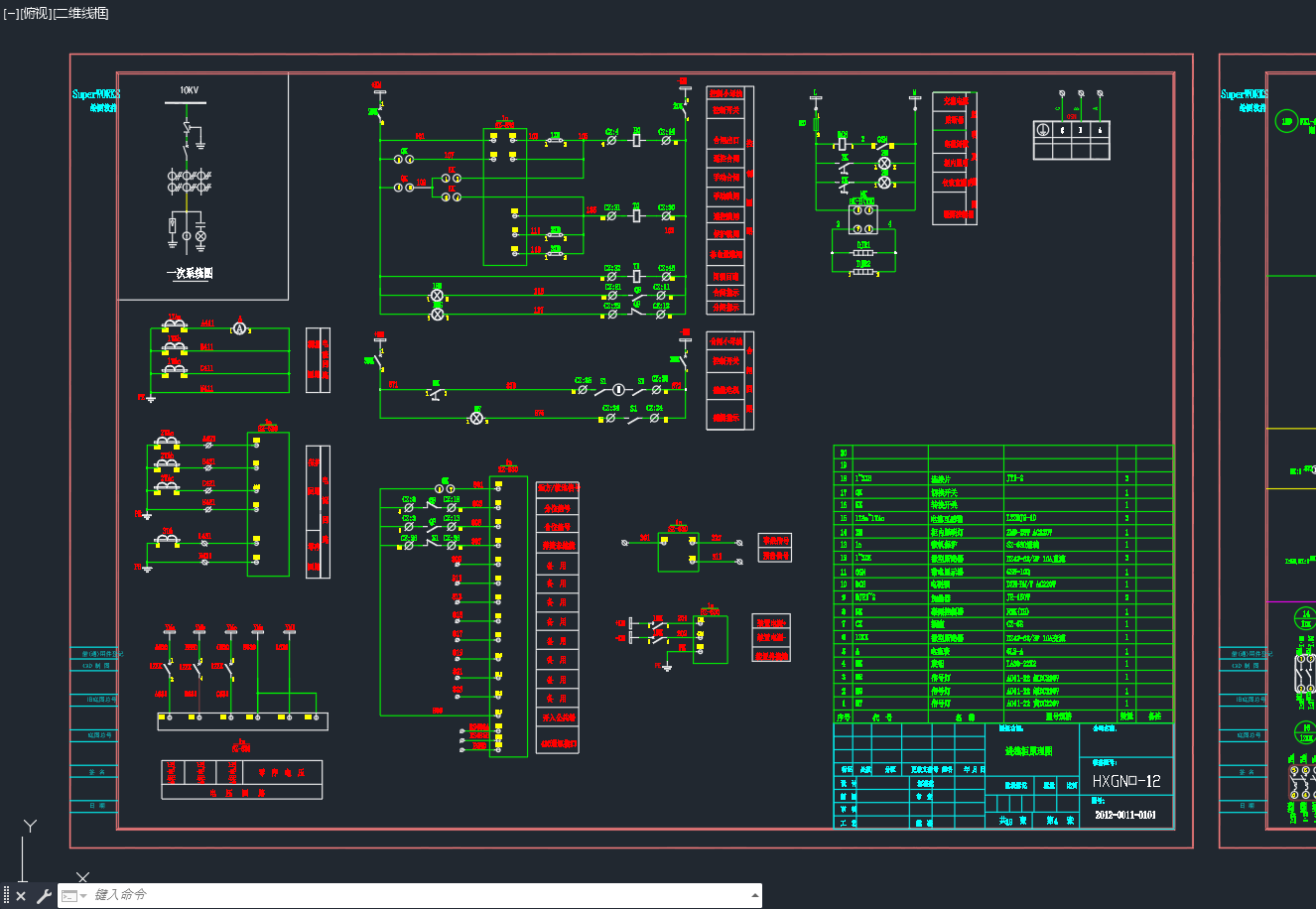The height and width of the screenshot is (909, 1316).
Task: Open the 俯视 view controls menu
Action: click(35, 13)
